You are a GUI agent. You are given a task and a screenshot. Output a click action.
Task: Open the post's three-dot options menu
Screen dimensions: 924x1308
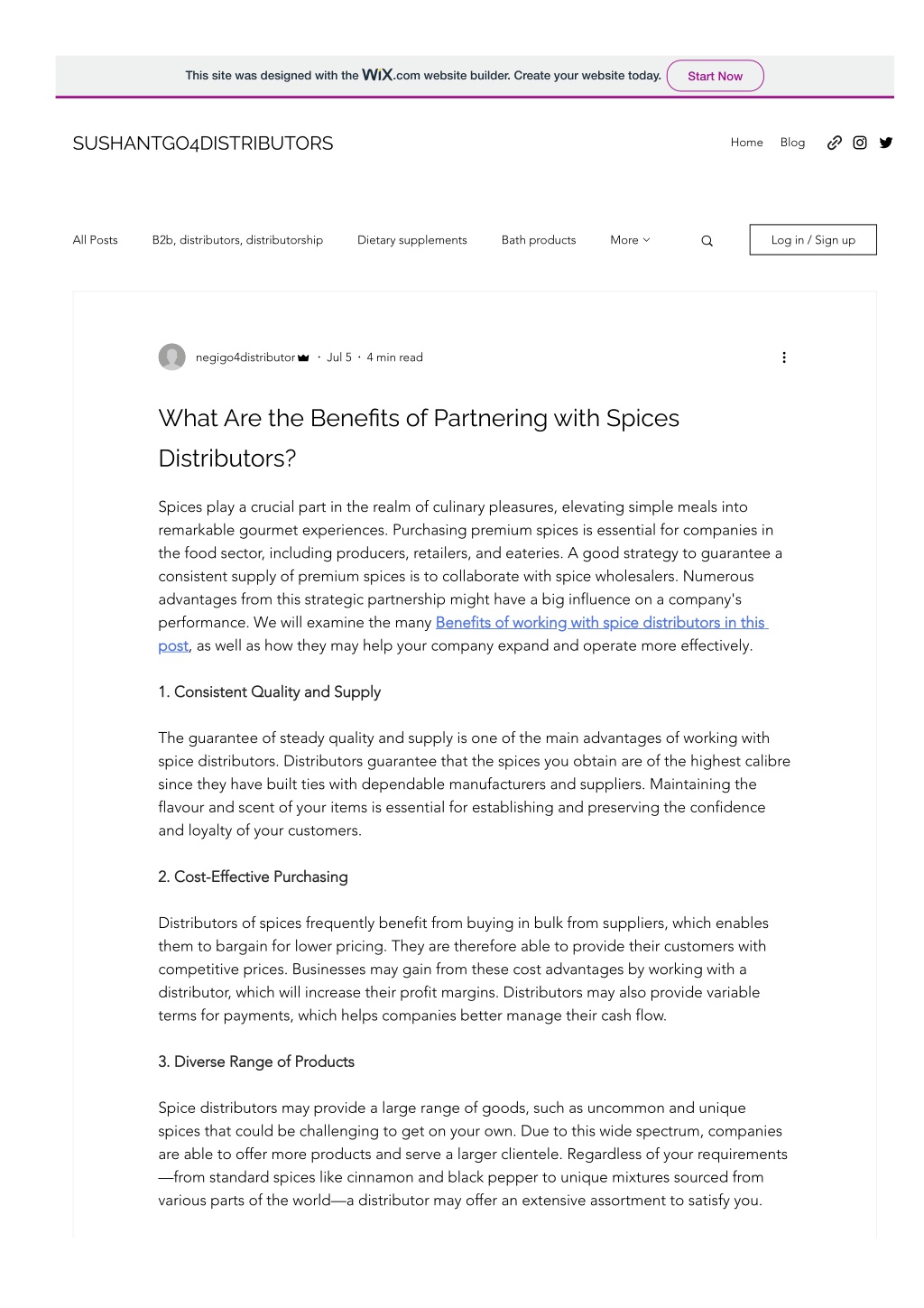tap(783, 357)
